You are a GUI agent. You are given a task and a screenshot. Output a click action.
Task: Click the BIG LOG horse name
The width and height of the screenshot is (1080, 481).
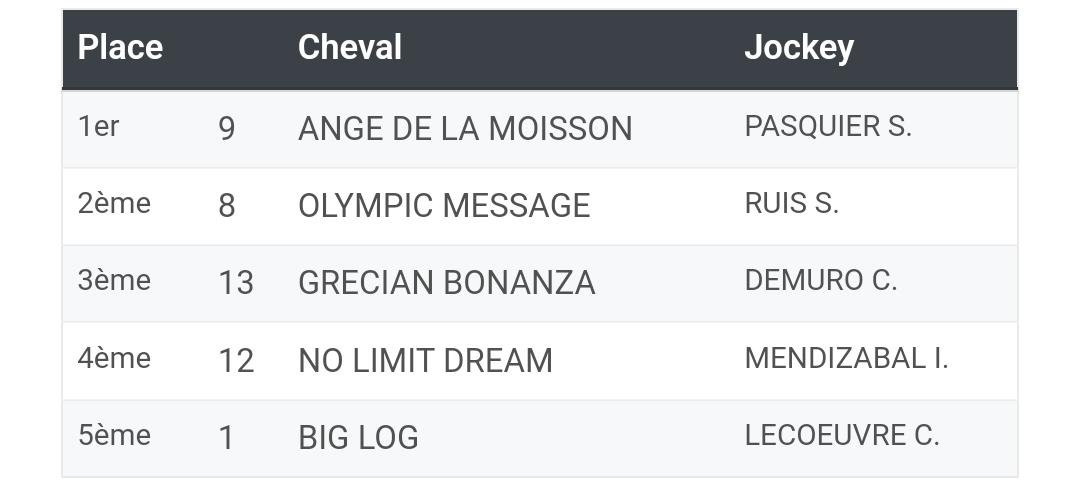click(358, 438)
